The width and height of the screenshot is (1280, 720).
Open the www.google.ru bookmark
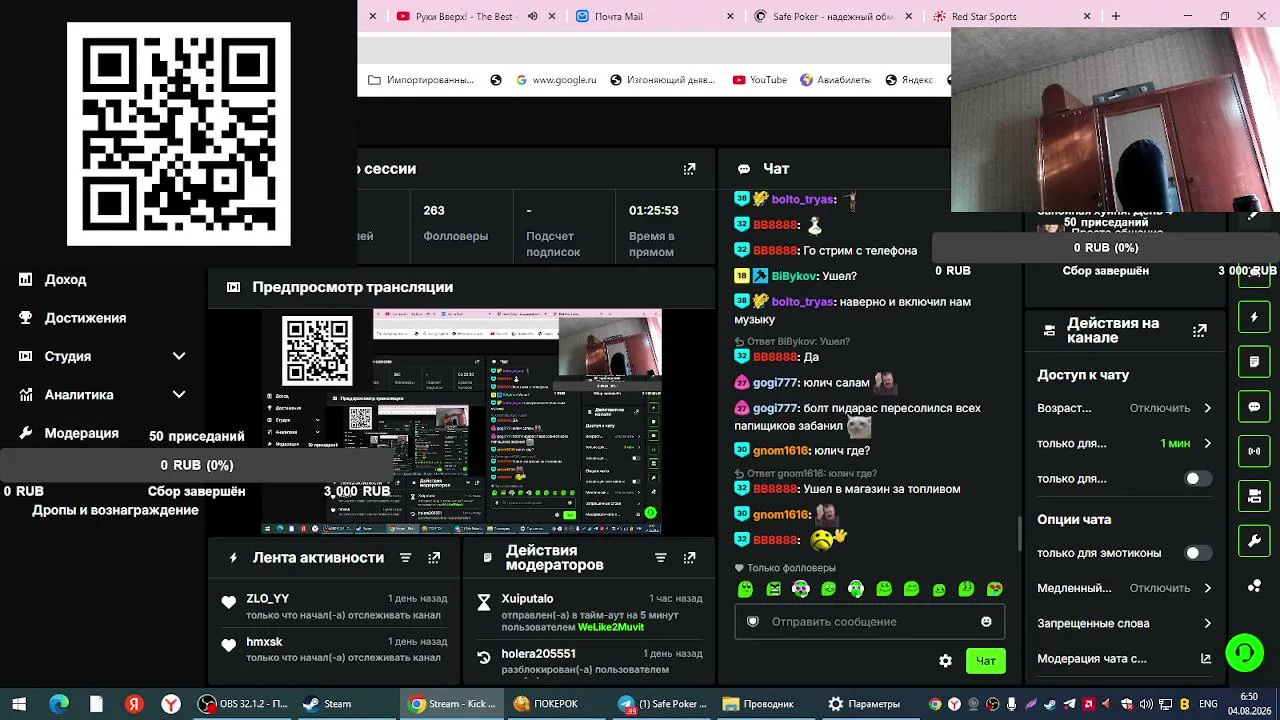[x=557, y=80]
